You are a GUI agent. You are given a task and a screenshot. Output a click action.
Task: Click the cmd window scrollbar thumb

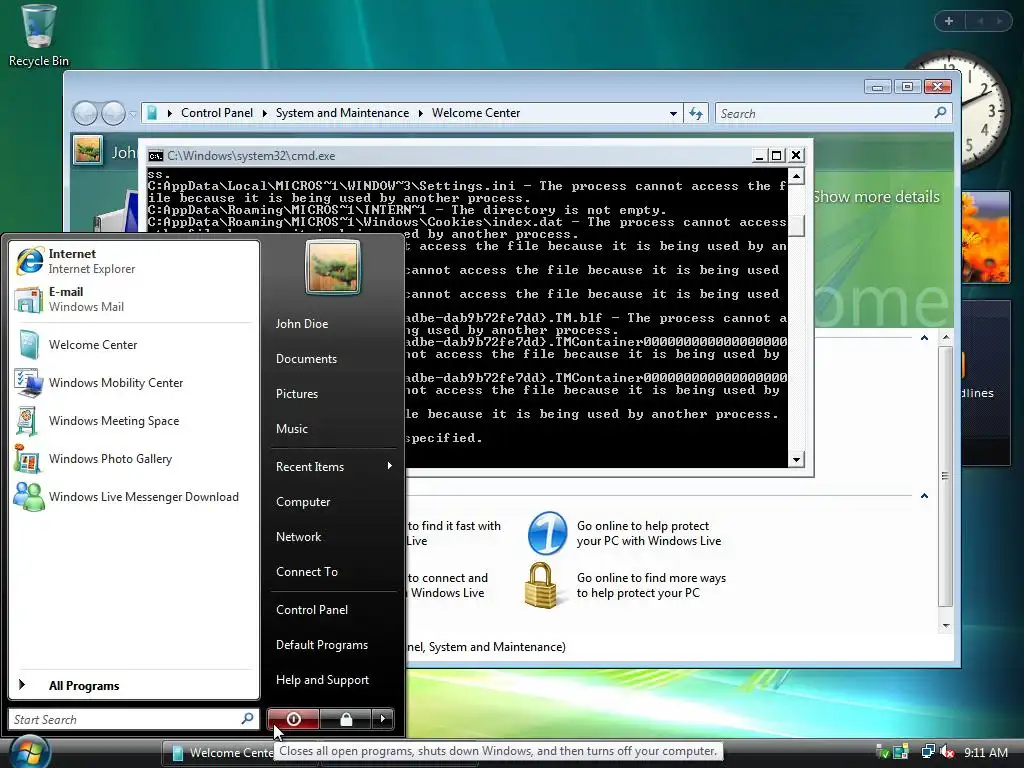(x=796, y=225)
